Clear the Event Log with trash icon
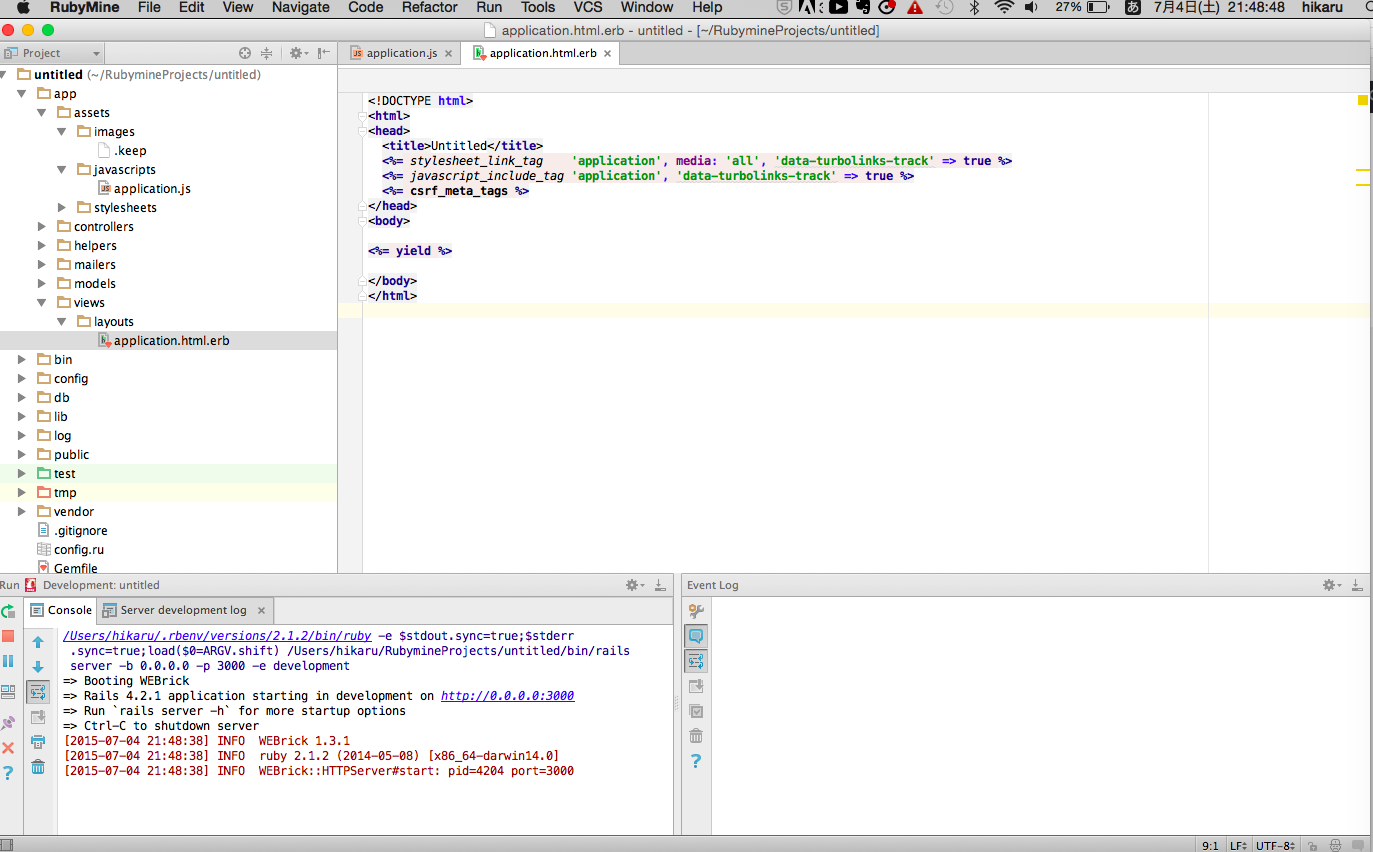Viewport: 1373px width, 852px height. 696,736
